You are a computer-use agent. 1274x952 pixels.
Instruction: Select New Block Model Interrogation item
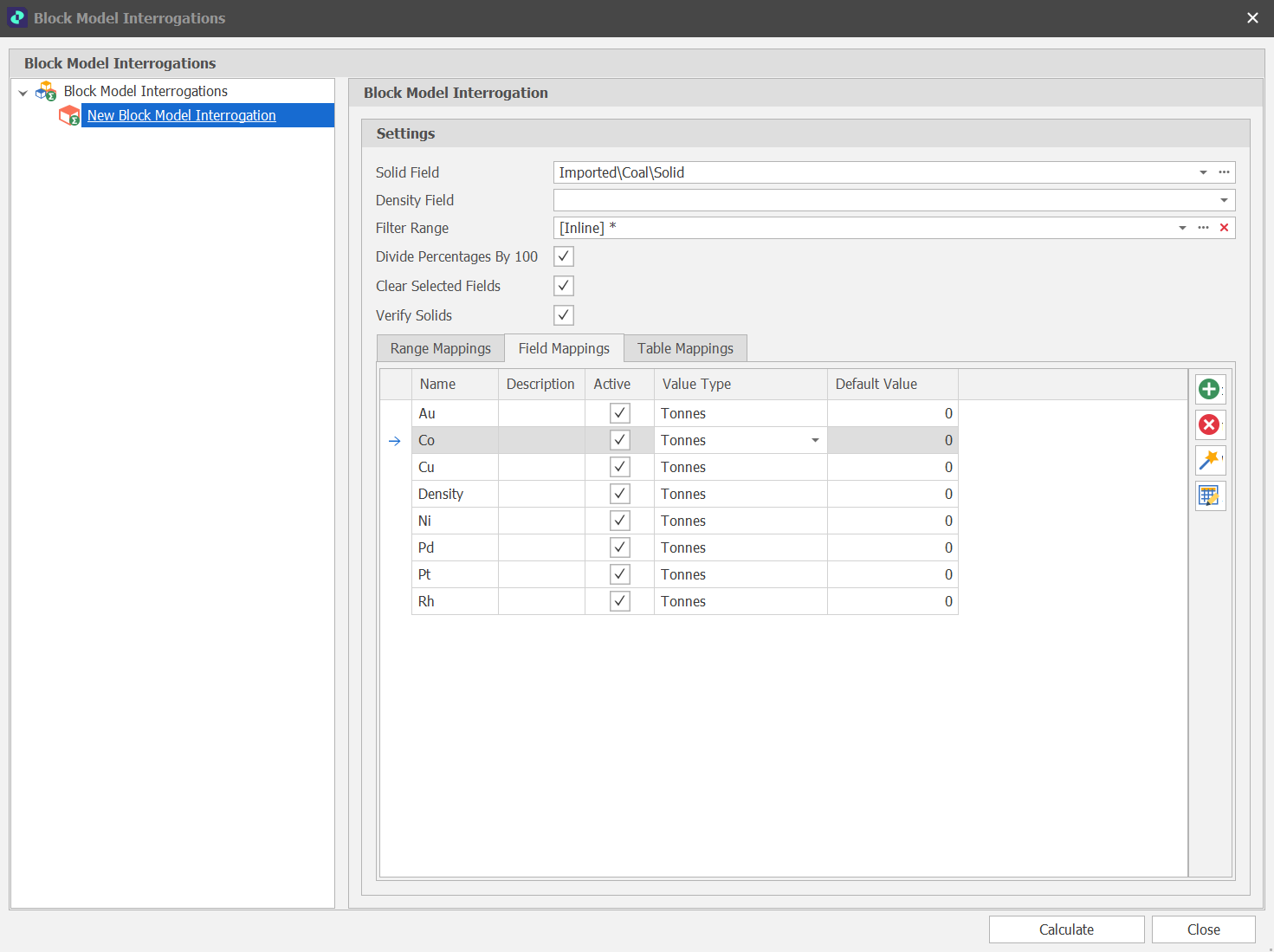182,115
